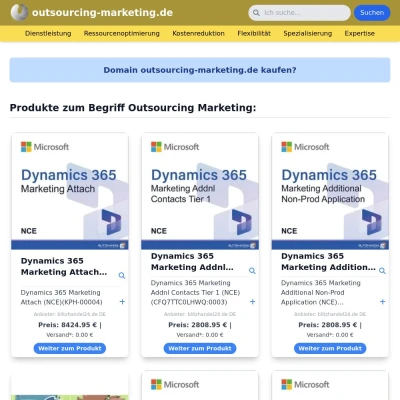Click the outsourcing-marketing.de site logo
The width and height of the screenshot is (400, 400).
coord(19,12)
